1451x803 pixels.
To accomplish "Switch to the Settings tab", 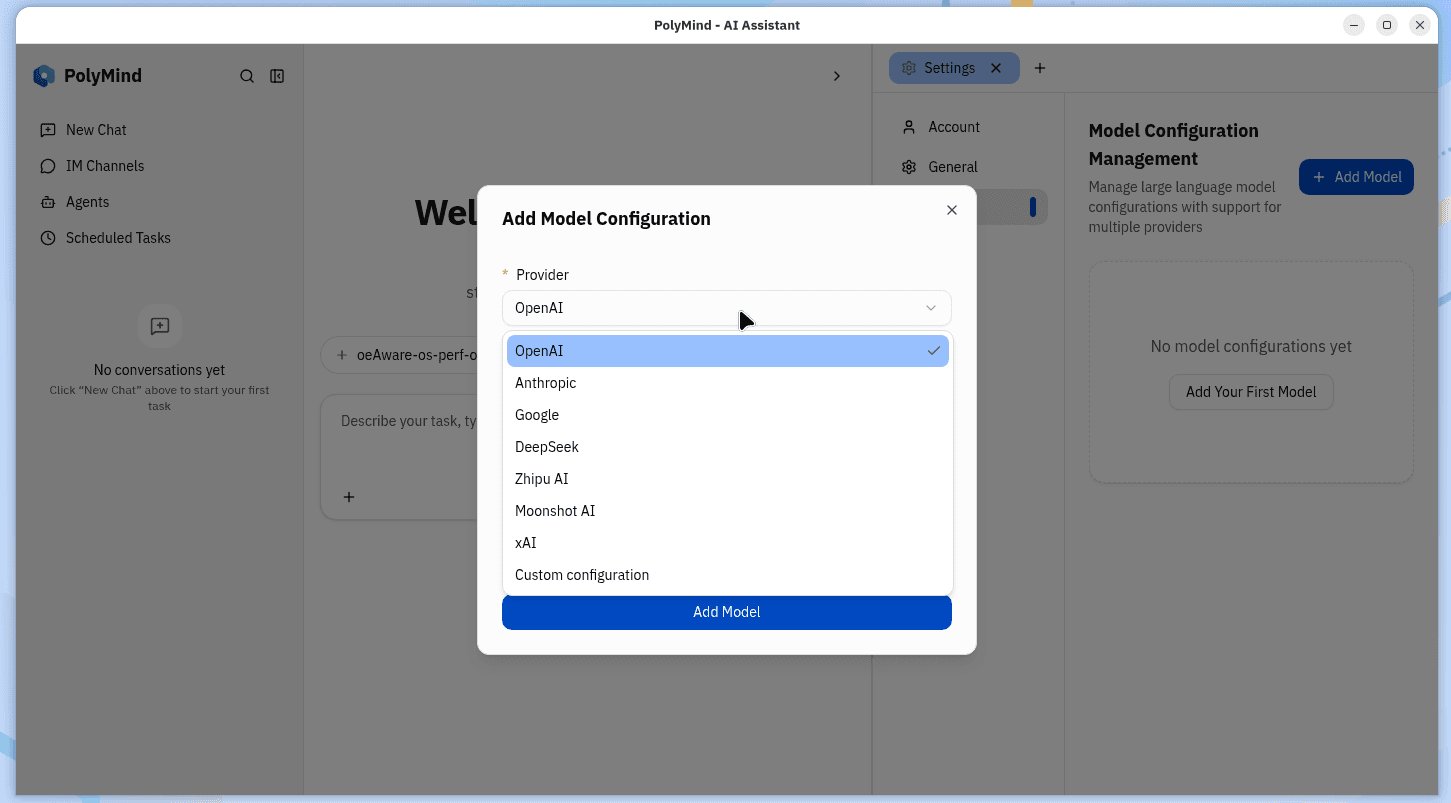I will 954,68.
